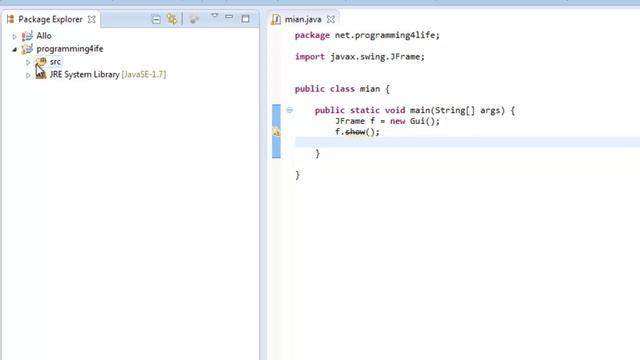
Task: Open Package Explorer View Menu dropdown
Action: tap(214, 16)
